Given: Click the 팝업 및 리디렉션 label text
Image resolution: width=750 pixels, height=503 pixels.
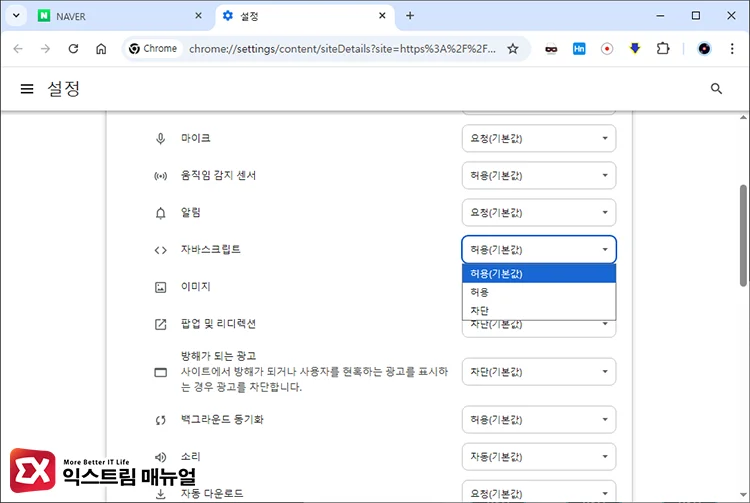Looking at the screenshot, I should point(218,324).
